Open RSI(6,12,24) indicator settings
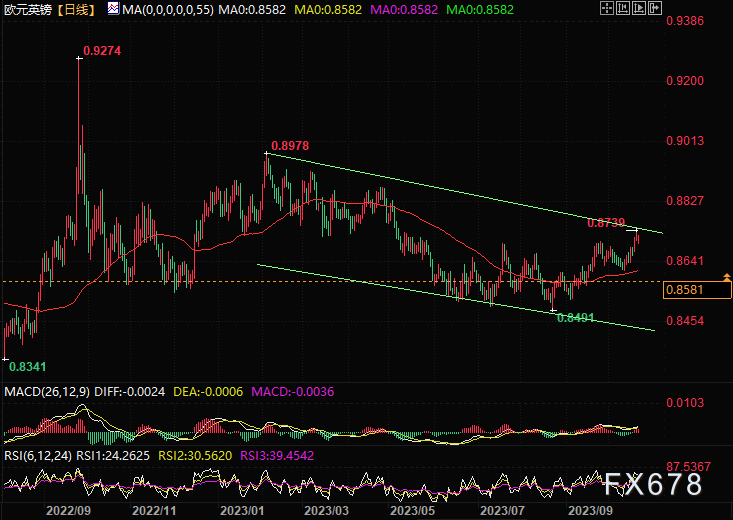Image resolution: width=733 pixels, height=520 pixels. point(38,455)
